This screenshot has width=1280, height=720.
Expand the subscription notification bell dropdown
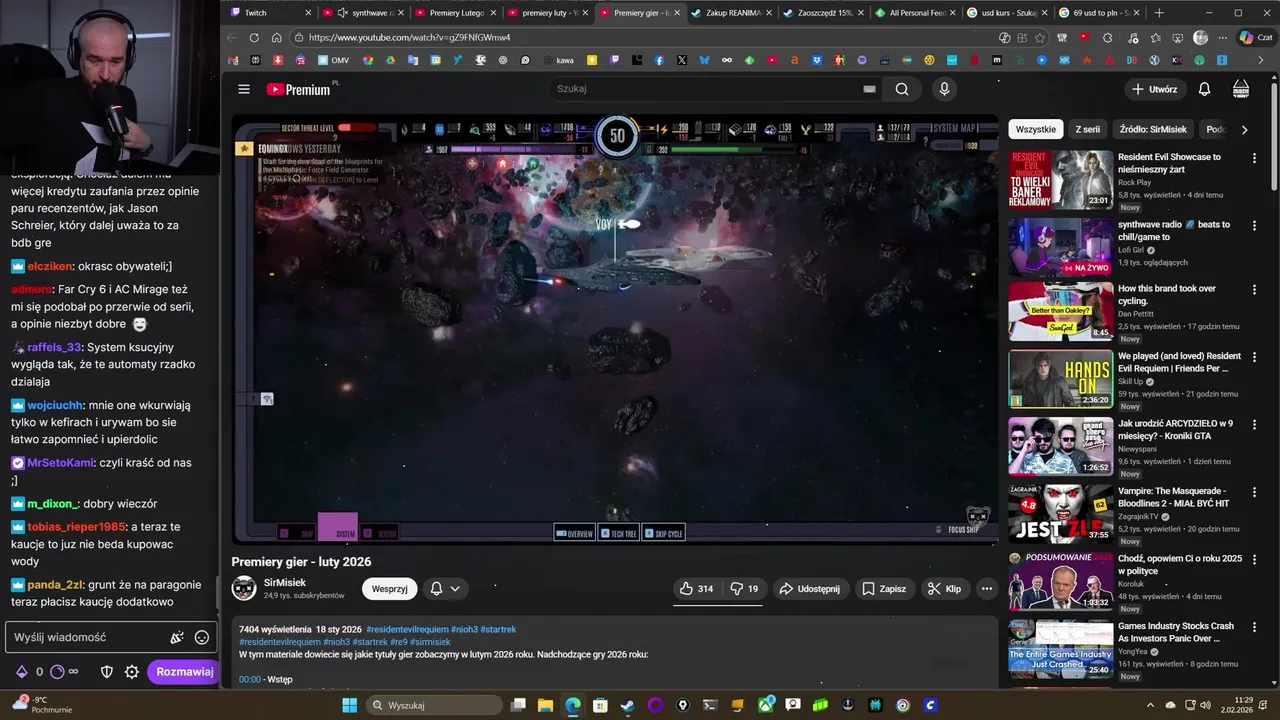click(445, 589)
